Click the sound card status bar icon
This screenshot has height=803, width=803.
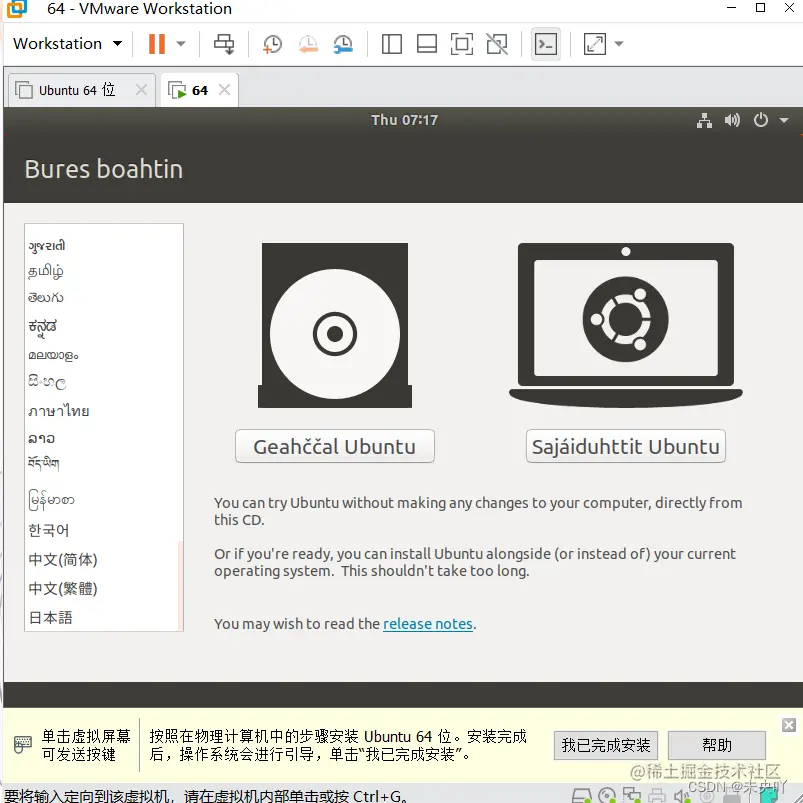[681, 796]
